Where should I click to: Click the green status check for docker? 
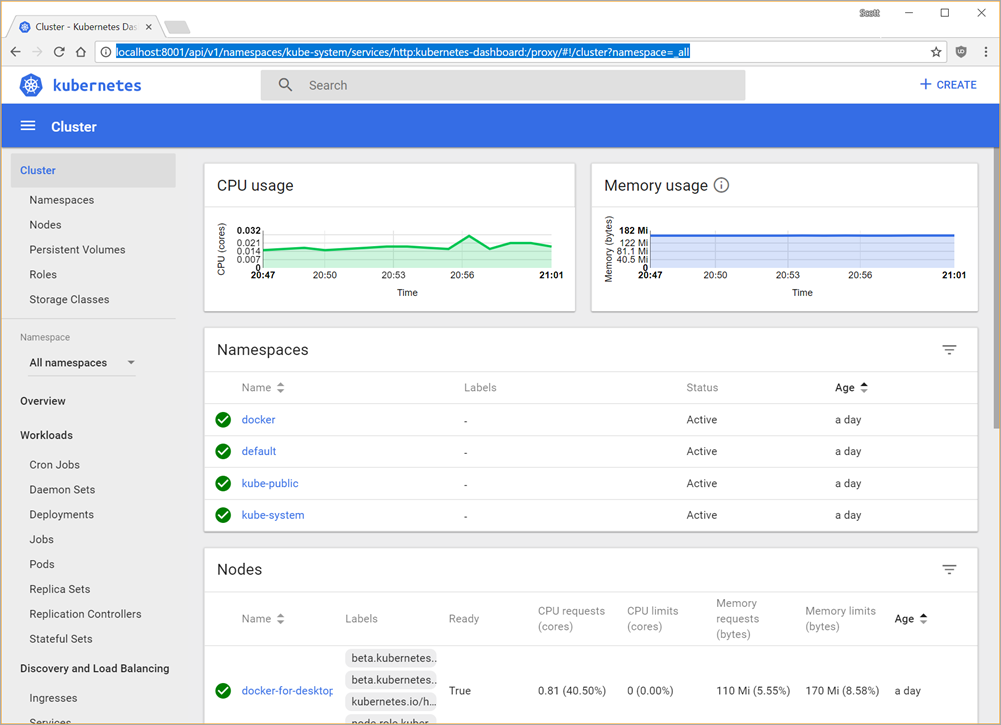pos(223,419)
